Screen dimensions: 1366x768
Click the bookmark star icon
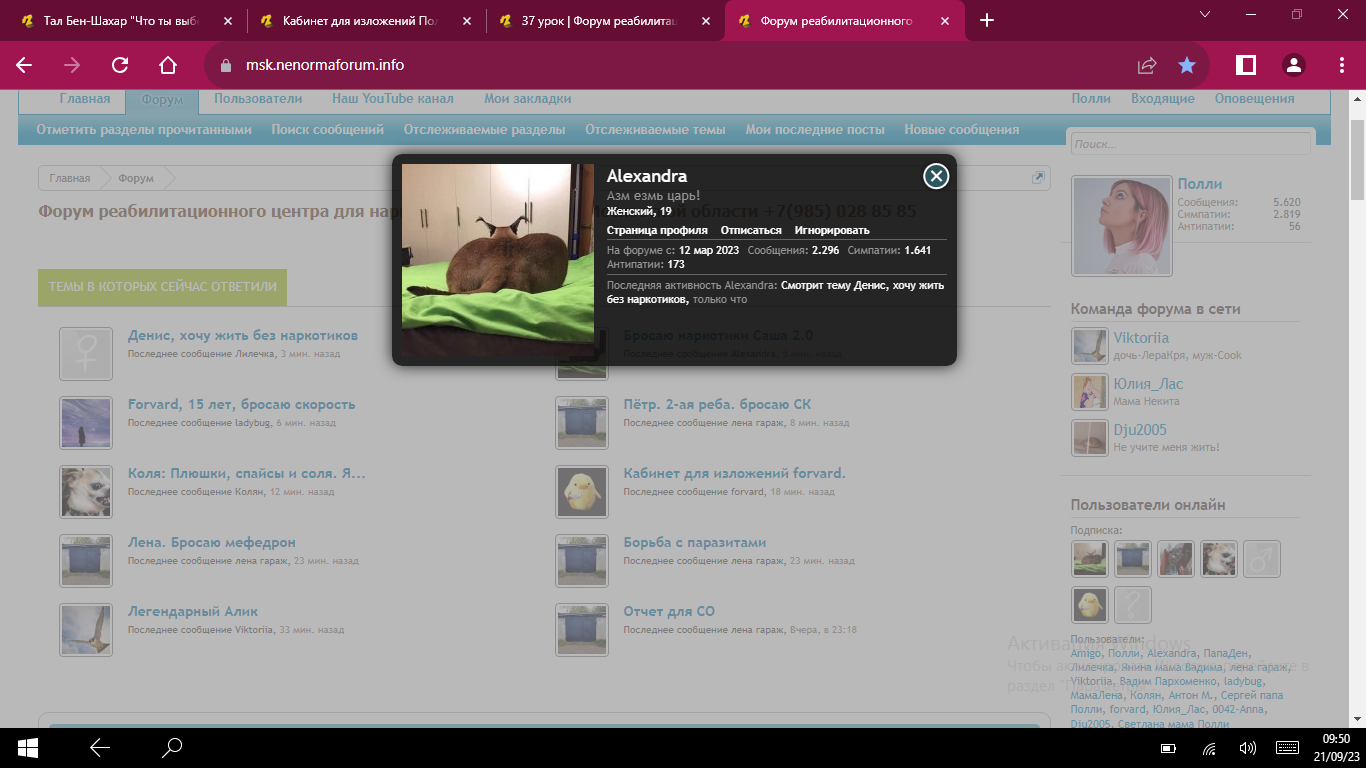click(x=1187, y=65)
